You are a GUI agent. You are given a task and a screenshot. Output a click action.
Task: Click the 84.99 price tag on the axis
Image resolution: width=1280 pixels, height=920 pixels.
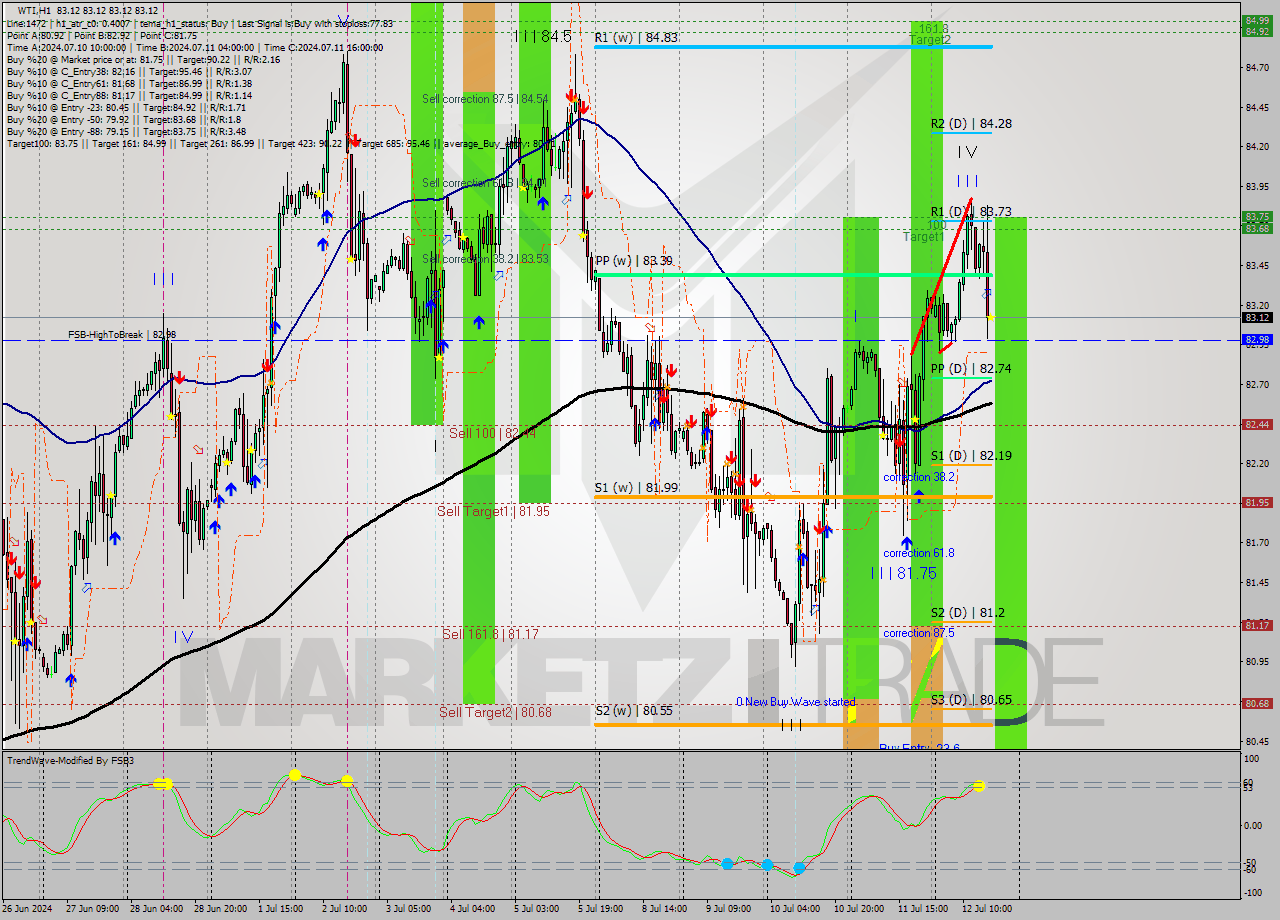(1257, 20)
